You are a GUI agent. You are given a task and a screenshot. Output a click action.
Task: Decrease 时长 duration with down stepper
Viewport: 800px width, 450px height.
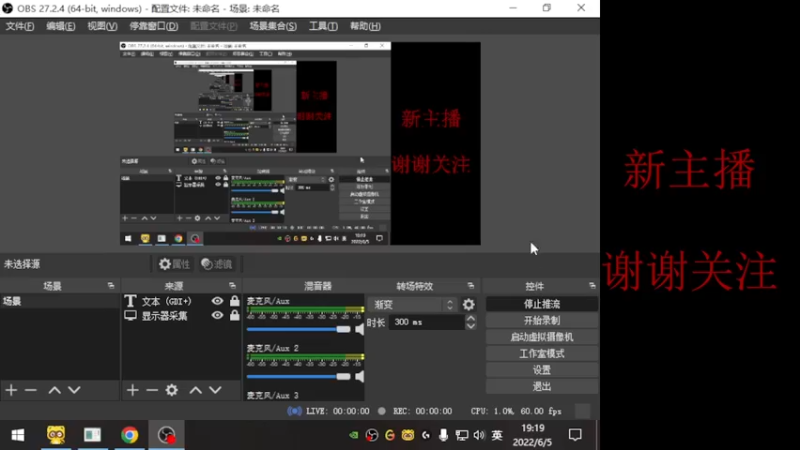[471, 326]
